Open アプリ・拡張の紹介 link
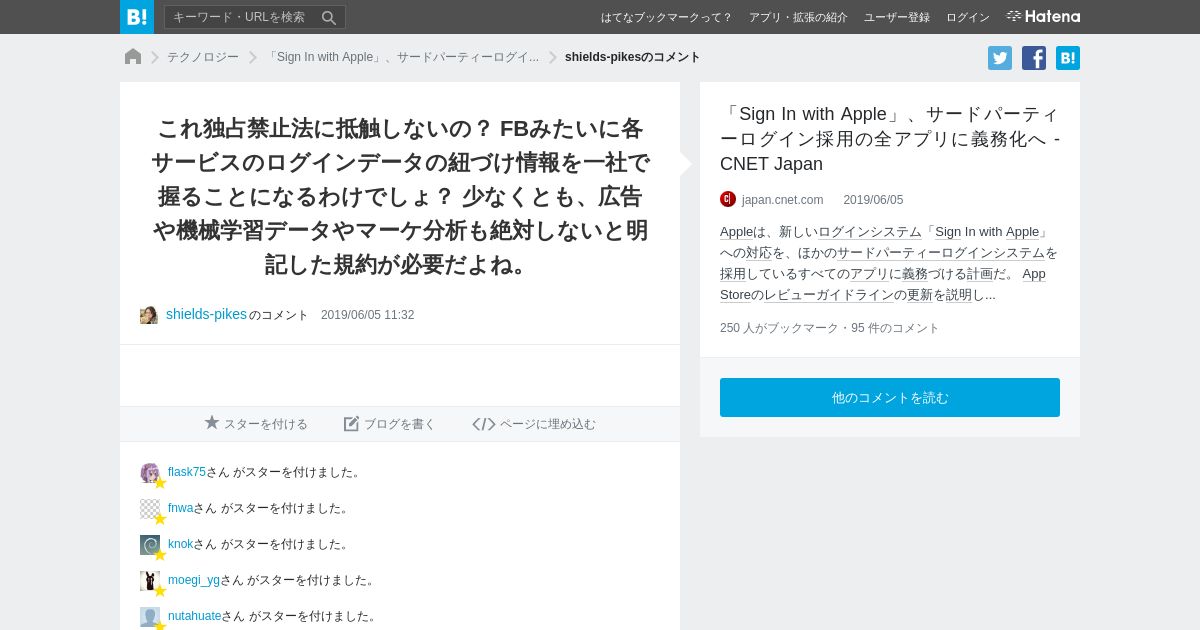 pyautogui.click(x=798, y=17)
